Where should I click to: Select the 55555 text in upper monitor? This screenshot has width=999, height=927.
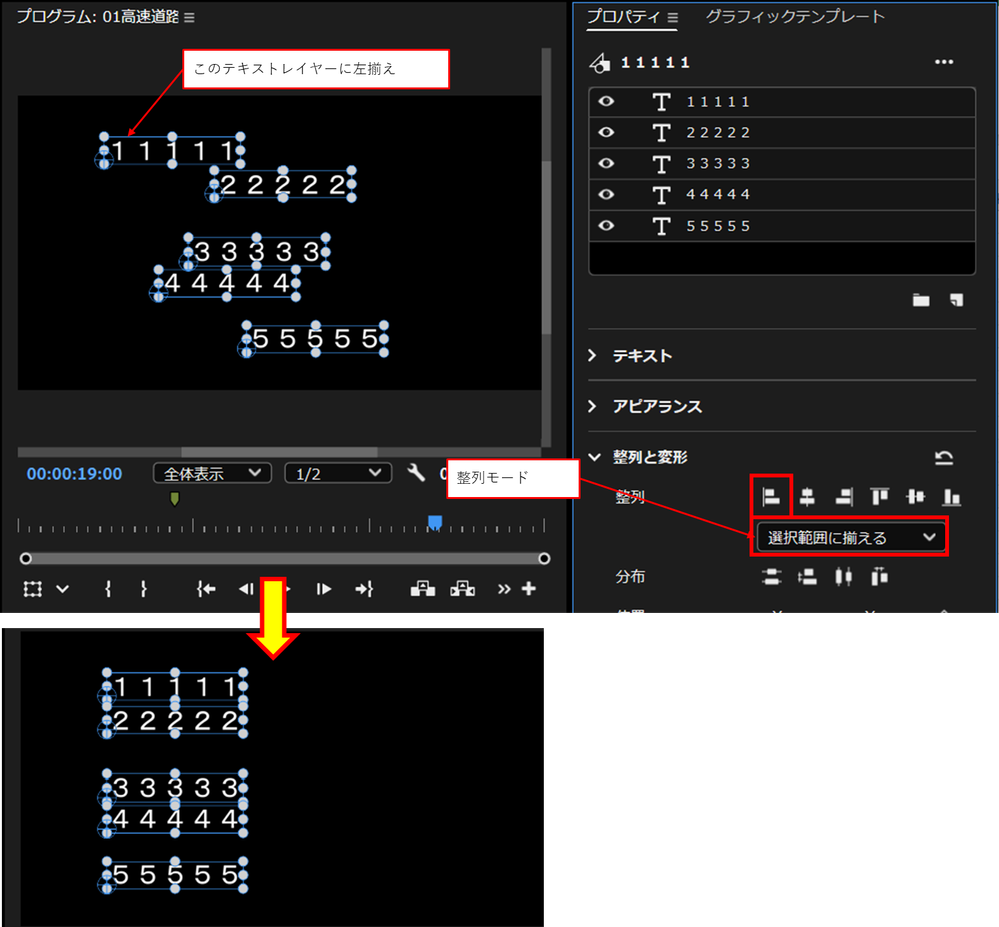pyautogui.click(x=315, y=338)
